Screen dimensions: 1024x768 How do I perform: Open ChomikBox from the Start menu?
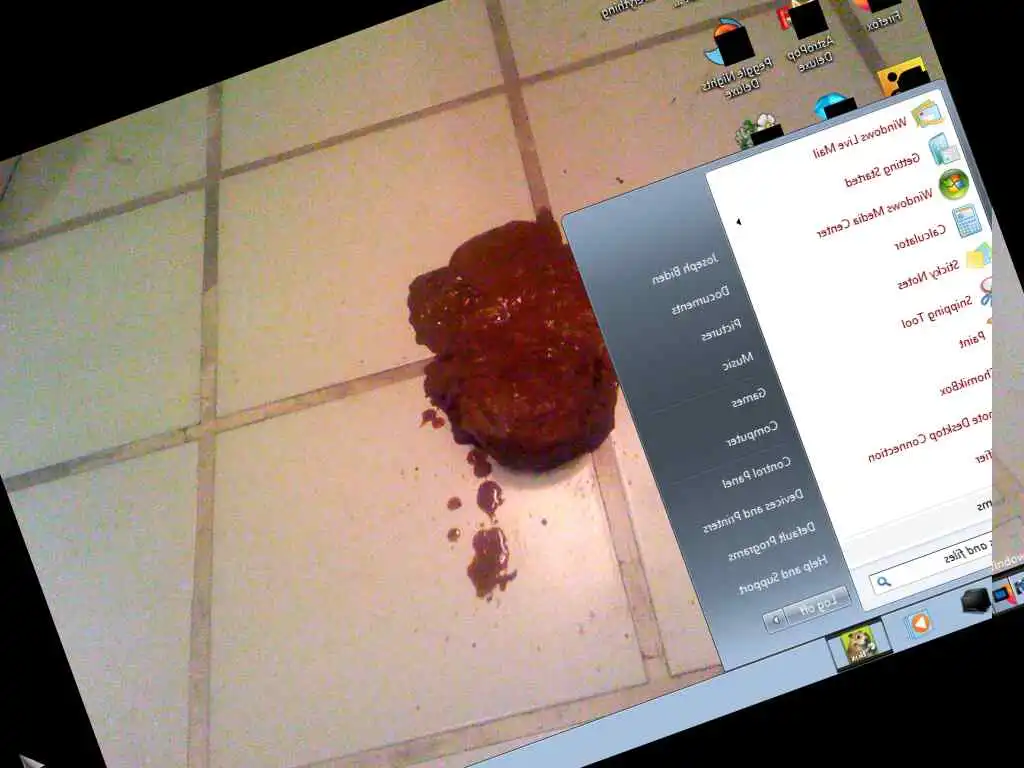[967, 383]
